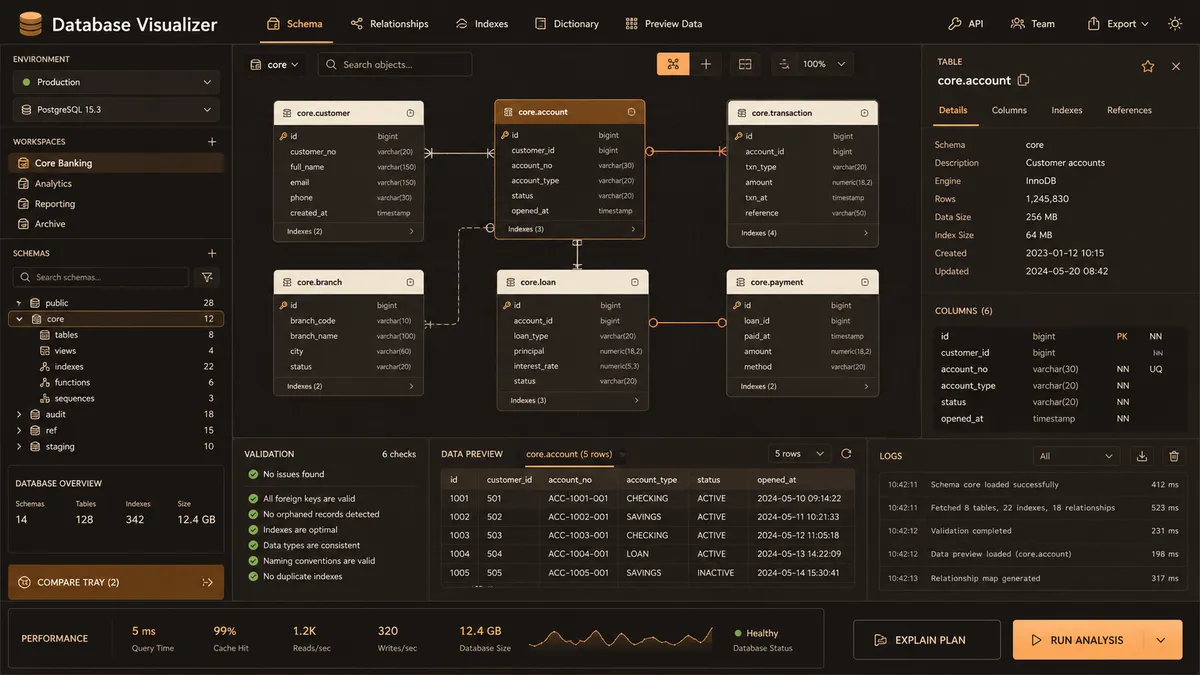1200x675 pixels.
Task: Add a new schema with plus icon
Action: click(212, 254)
